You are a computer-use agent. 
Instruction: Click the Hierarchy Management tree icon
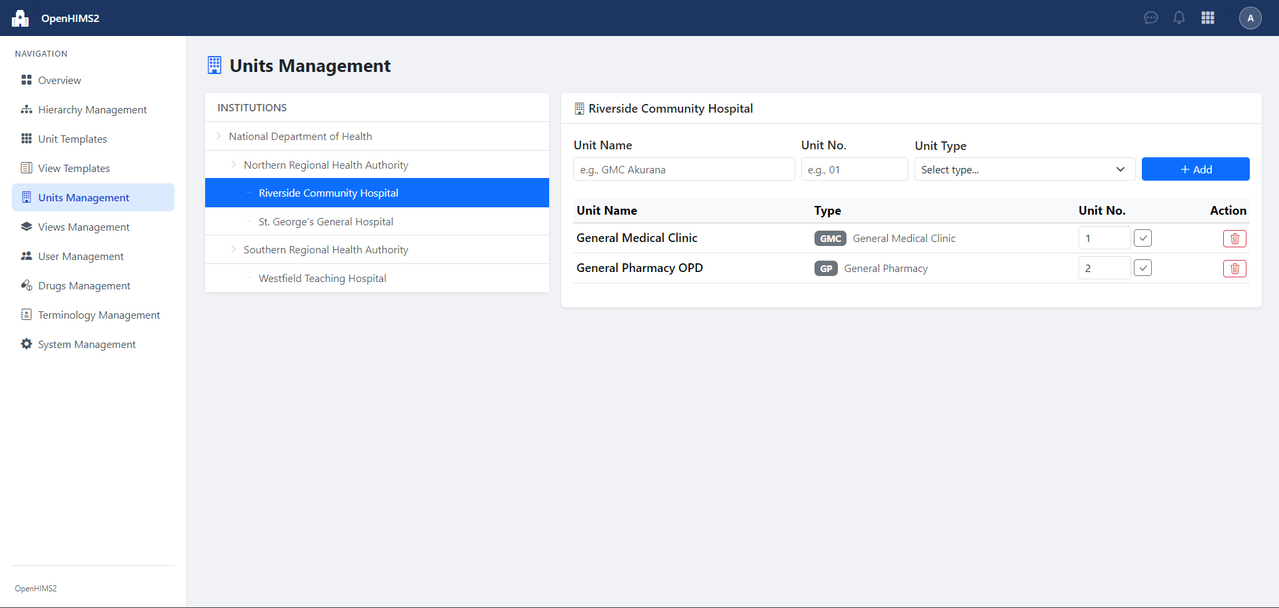tap(27, 109)
